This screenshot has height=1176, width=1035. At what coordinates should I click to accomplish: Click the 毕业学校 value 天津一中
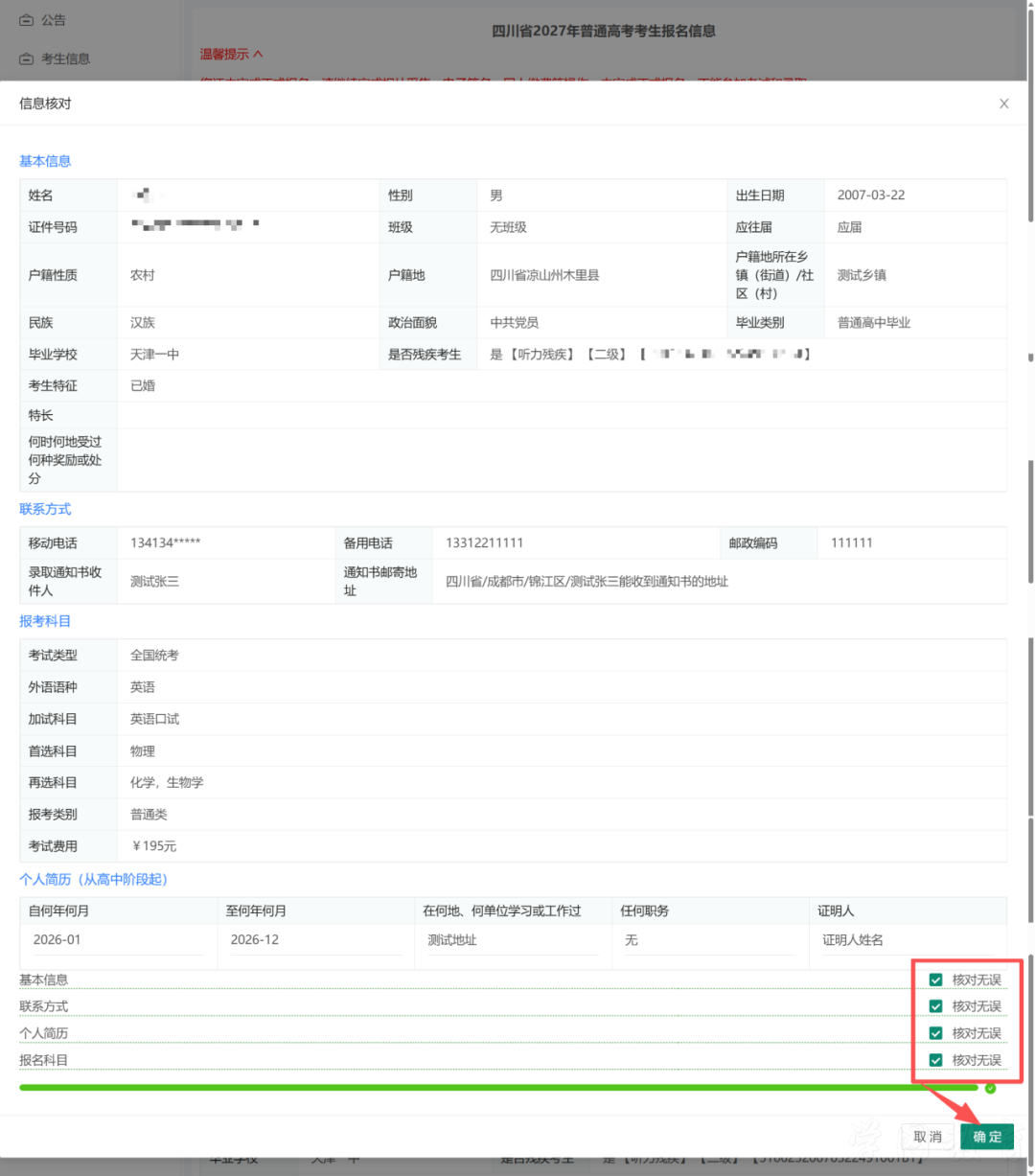click(x=154, y=355)
